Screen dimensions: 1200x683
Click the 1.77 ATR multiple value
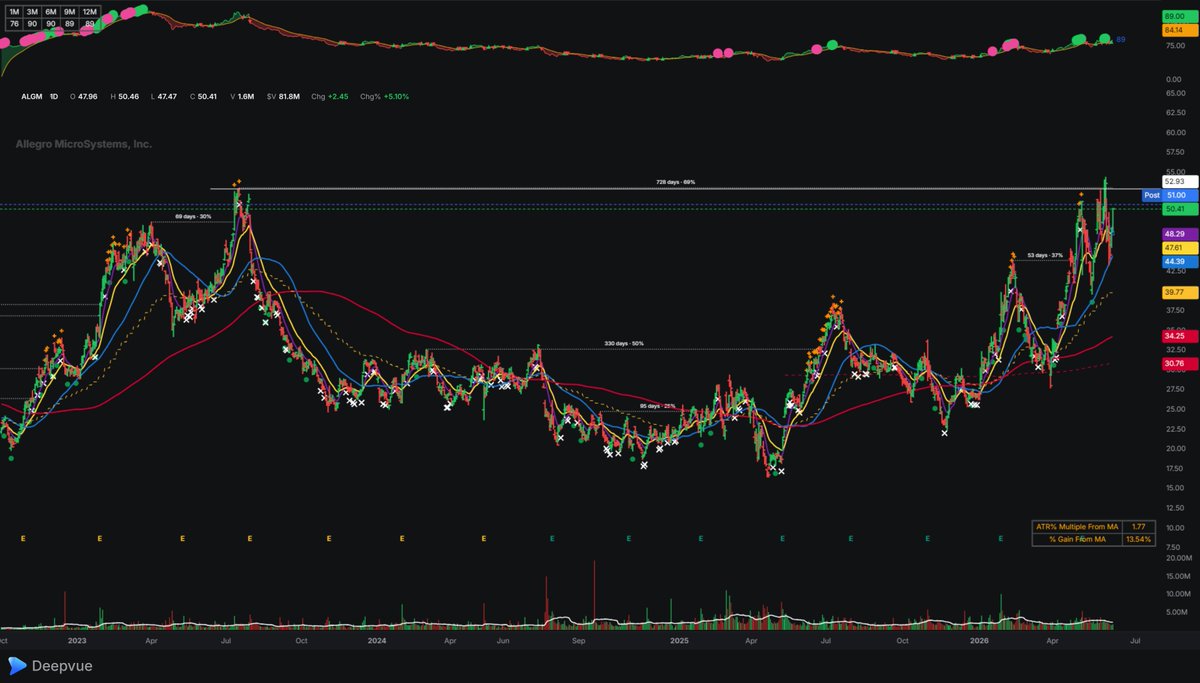tap(1139, 527)
